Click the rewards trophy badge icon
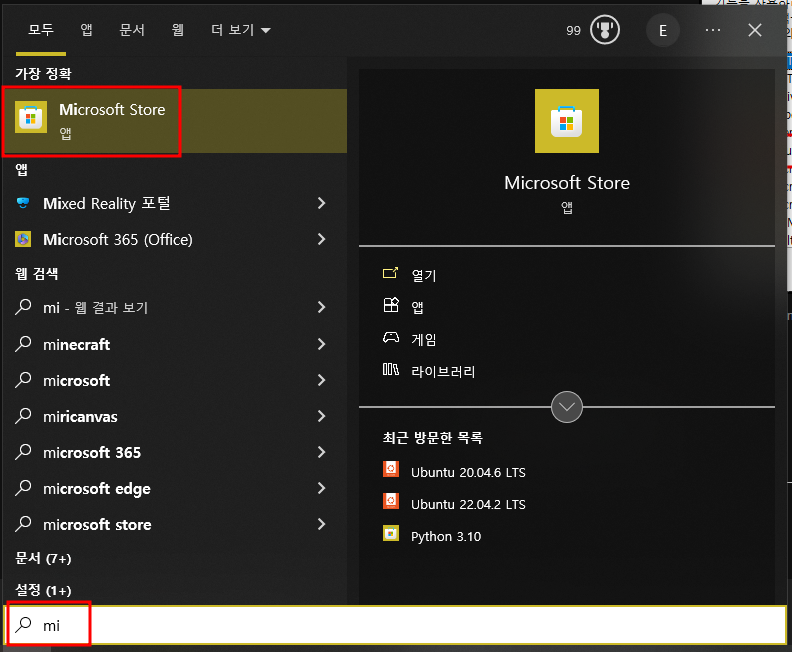792x652 pixels. (x=605, y=30)
